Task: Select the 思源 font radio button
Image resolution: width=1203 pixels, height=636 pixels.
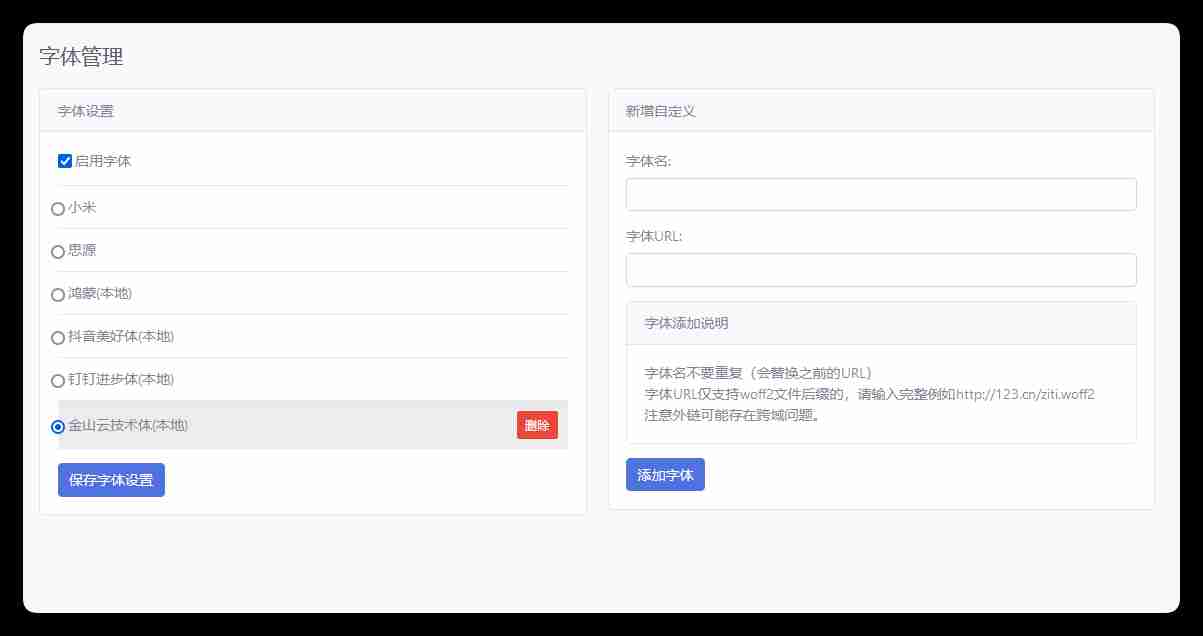Action: click(57, 251)
